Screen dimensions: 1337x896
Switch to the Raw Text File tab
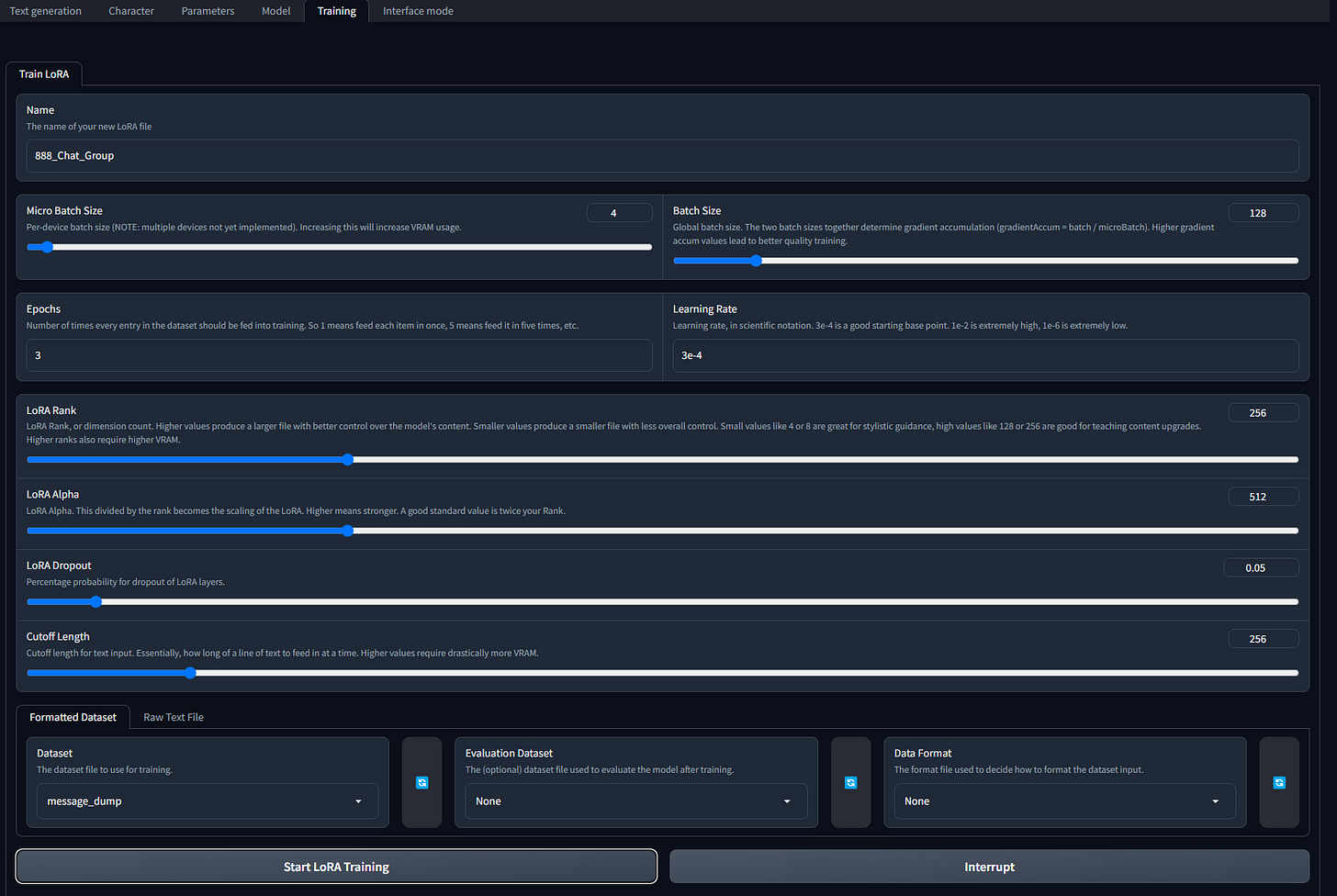click(174, 717)
